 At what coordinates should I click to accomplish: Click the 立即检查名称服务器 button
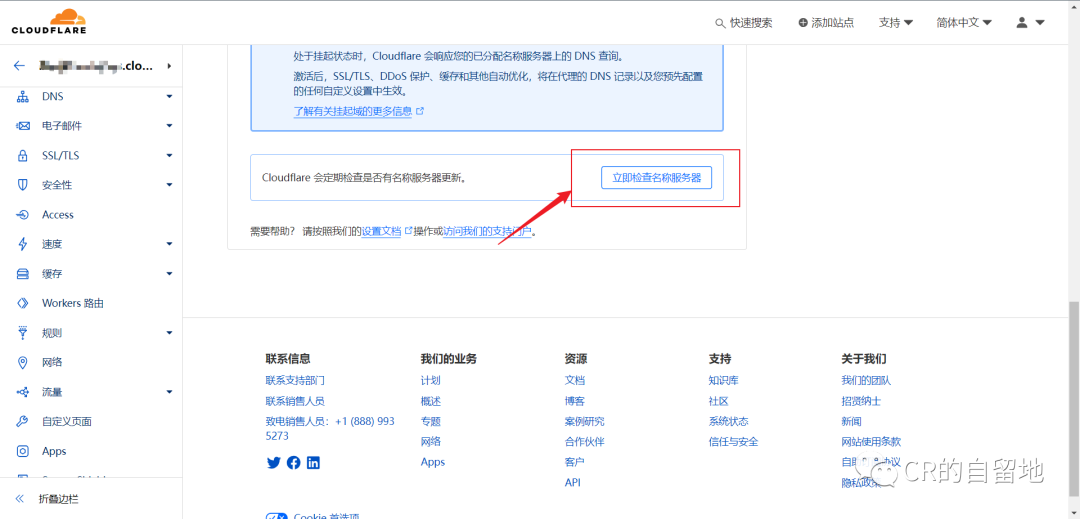[x=656, y=178]
